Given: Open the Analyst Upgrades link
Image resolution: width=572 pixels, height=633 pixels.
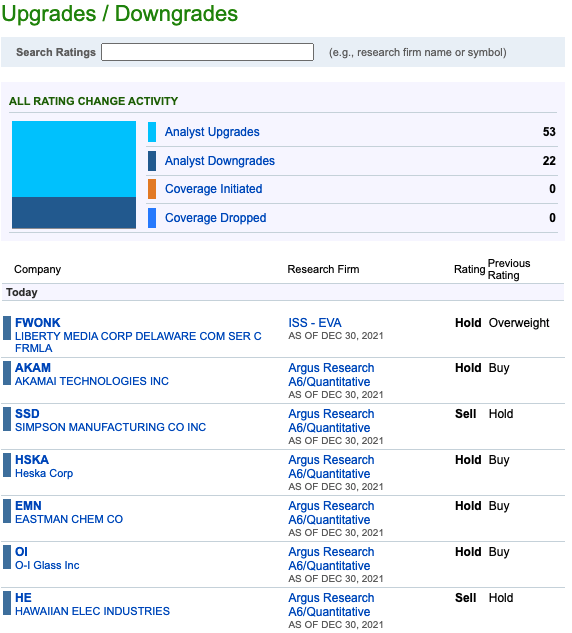Looking at the screenshot, I should [212, 132].
